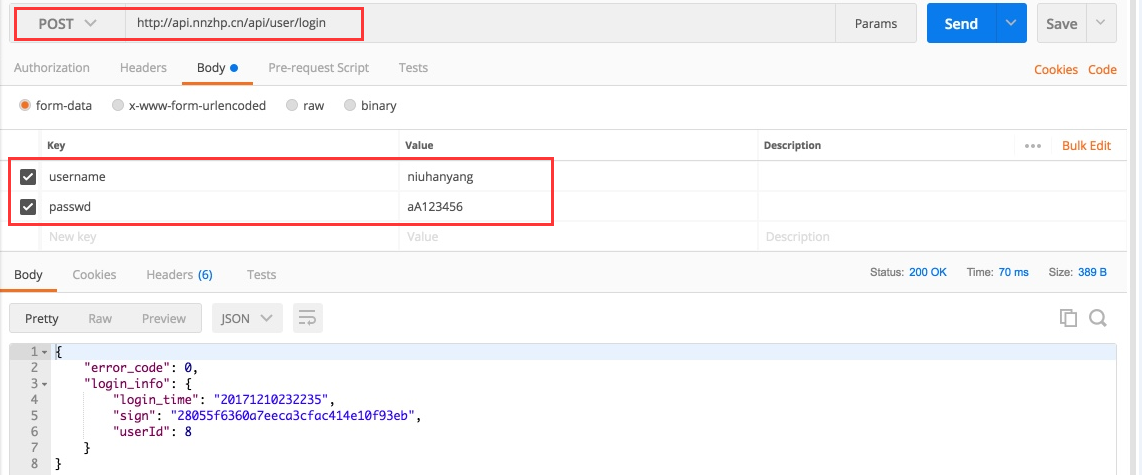
Task: Click the niuhanyang value cell
Action: tap(578, 176)
